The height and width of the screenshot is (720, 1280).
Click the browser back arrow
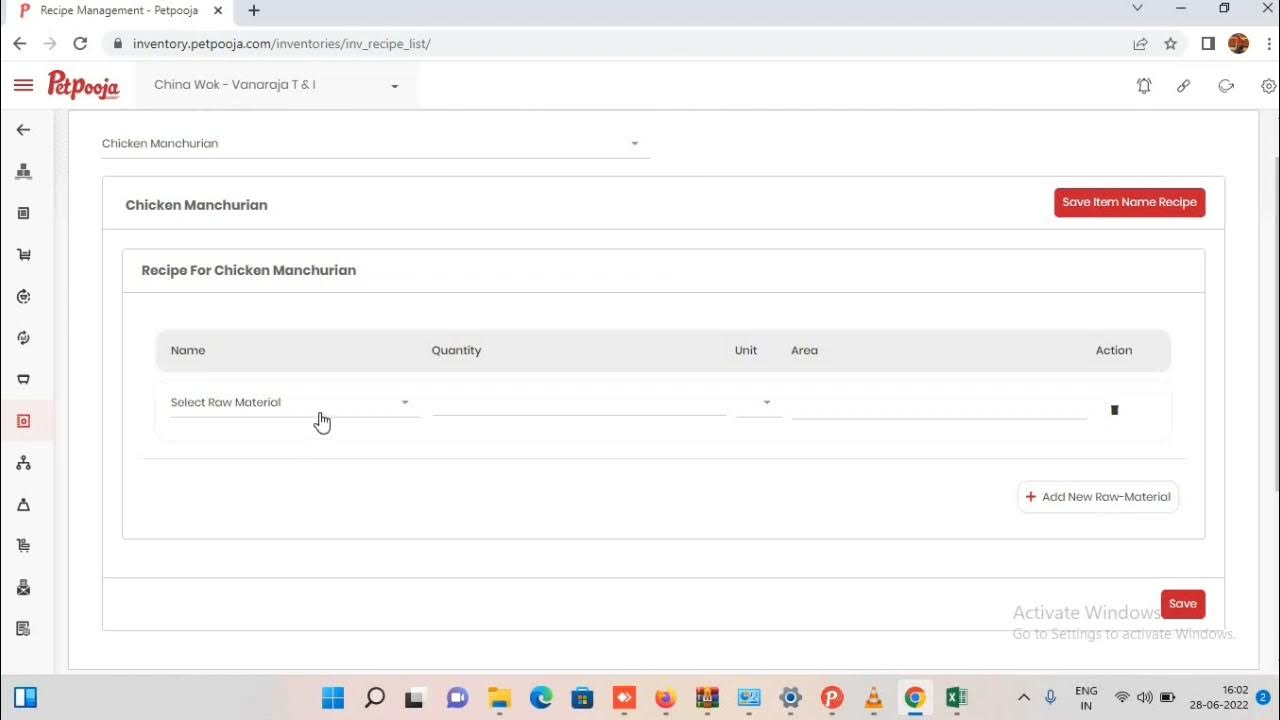[20, 44]
